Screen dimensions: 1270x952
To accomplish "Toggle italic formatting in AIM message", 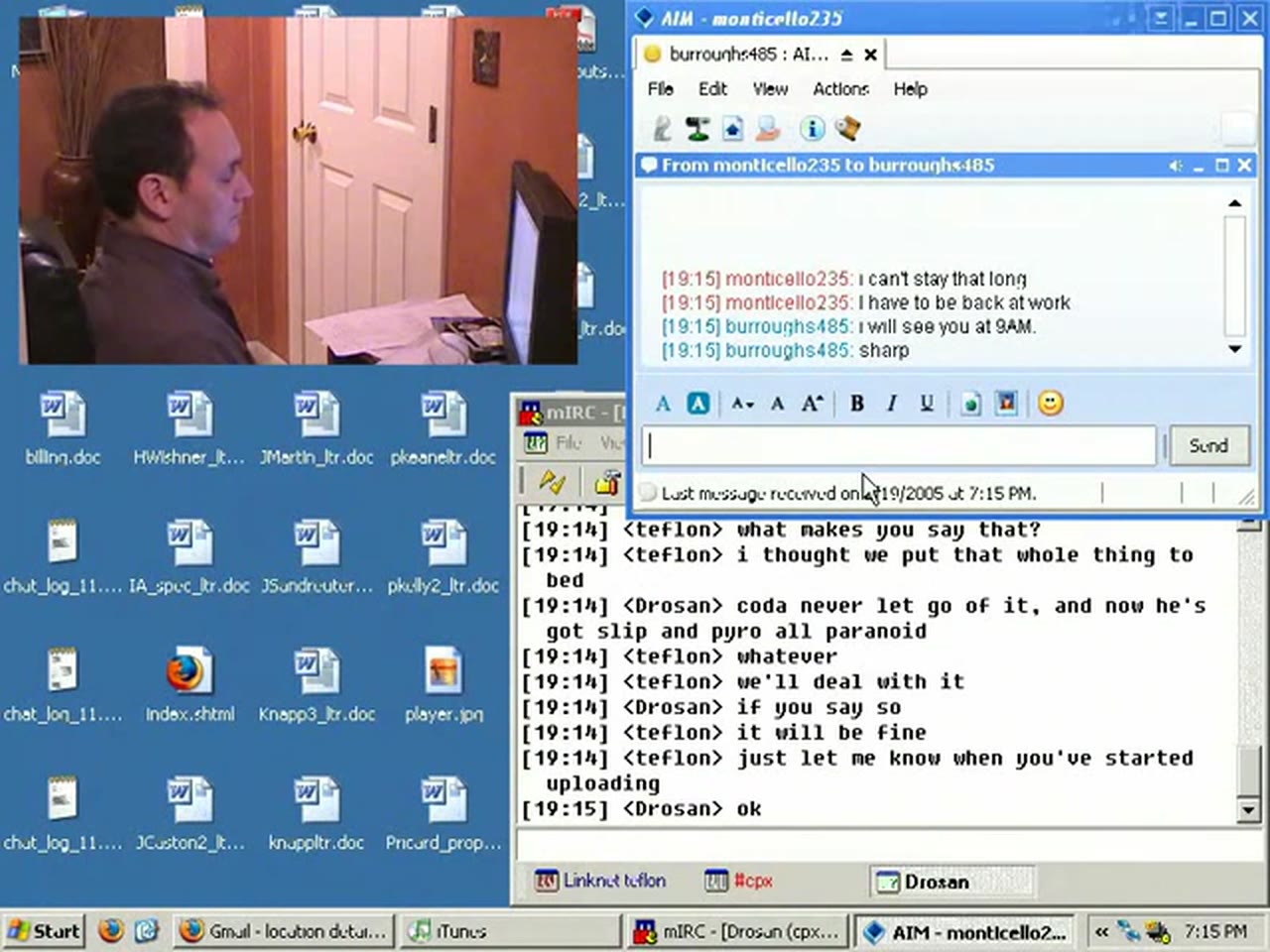I will (x=892, y=403).
